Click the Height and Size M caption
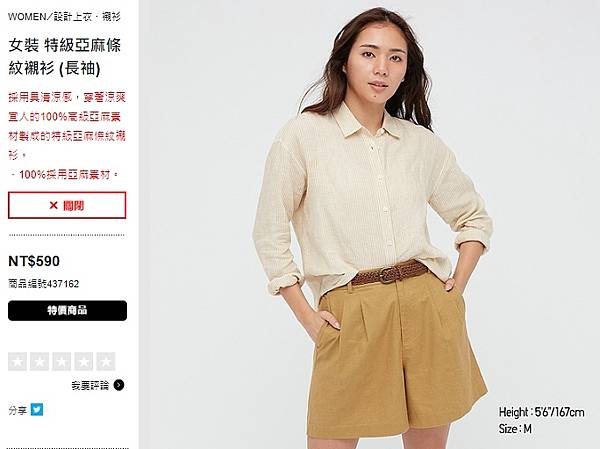This screenshot has width=600, height=449. [541, 420]
